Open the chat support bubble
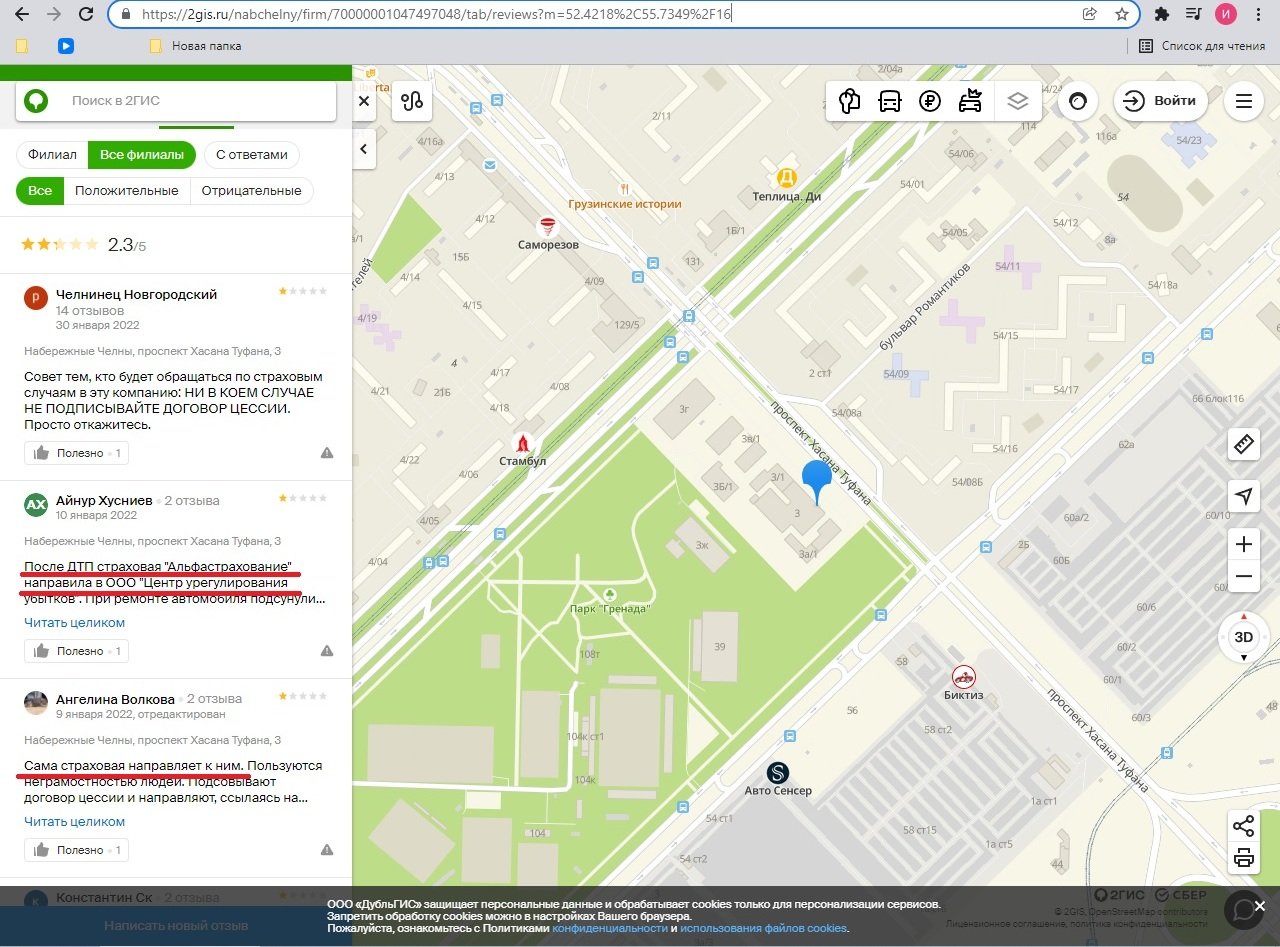The height and width of the screenshot is (947, 1280). tap(1243, 909)
